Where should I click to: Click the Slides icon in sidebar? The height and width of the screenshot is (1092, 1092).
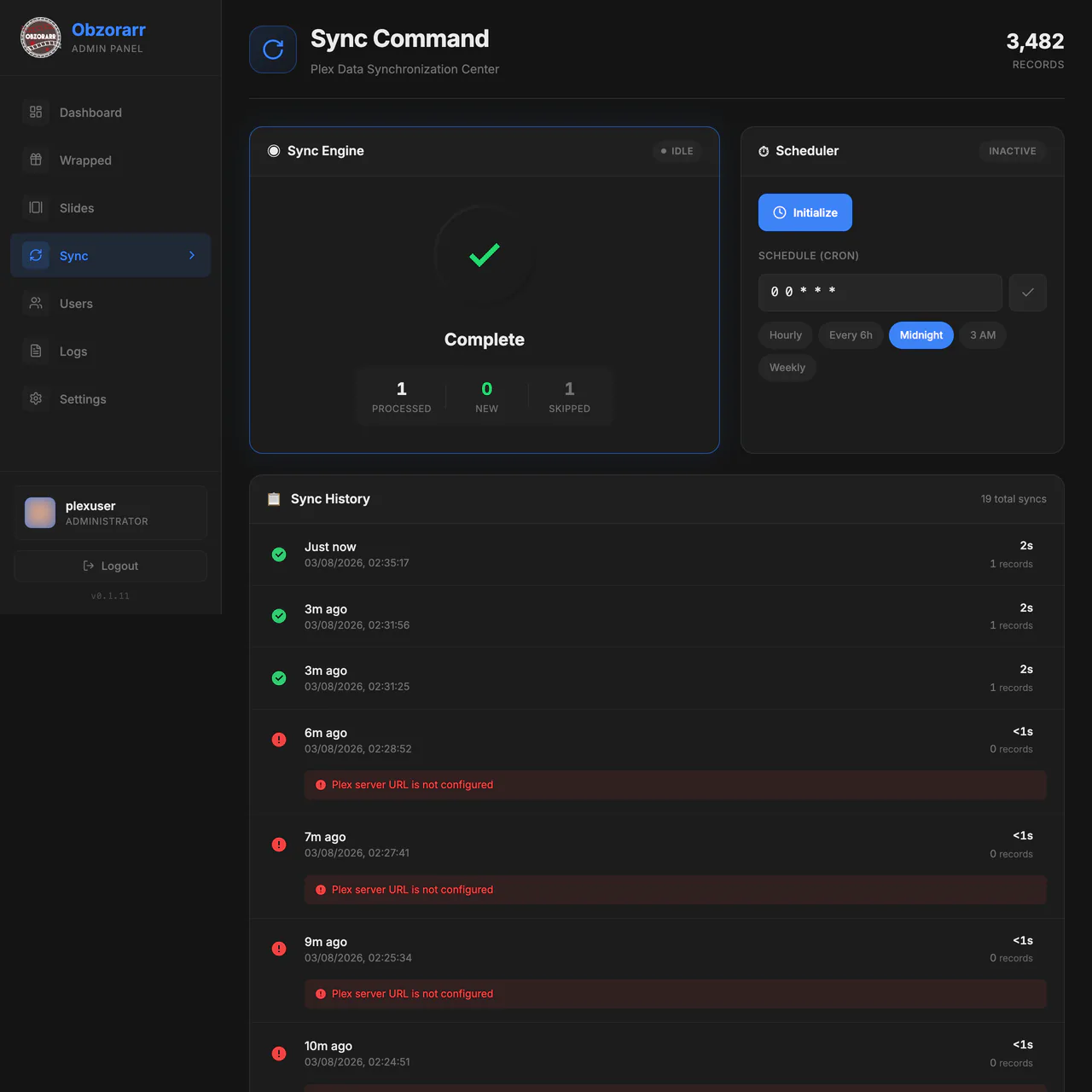coord(36,207)
